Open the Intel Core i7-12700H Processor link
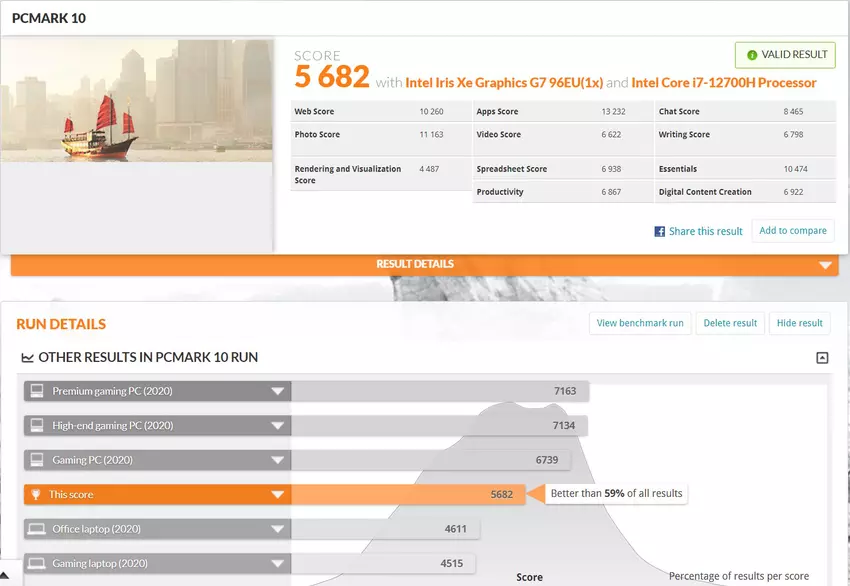Viewport: 850px width, 586px height. click(x=724, y=83)
